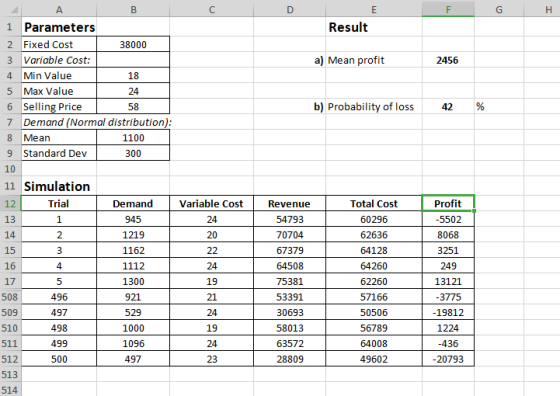Select row 1 header
The width and height of the screenshot is (560, 396).
(10, 27)
